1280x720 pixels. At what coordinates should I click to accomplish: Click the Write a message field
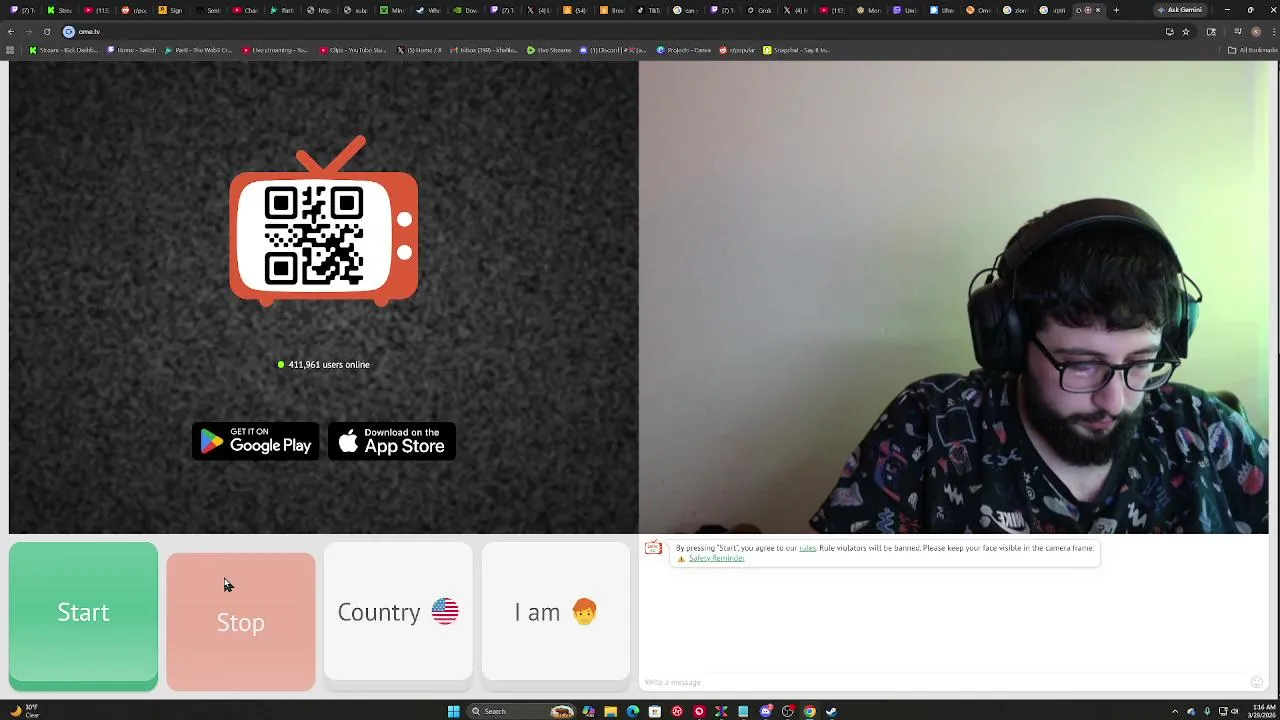945,682
